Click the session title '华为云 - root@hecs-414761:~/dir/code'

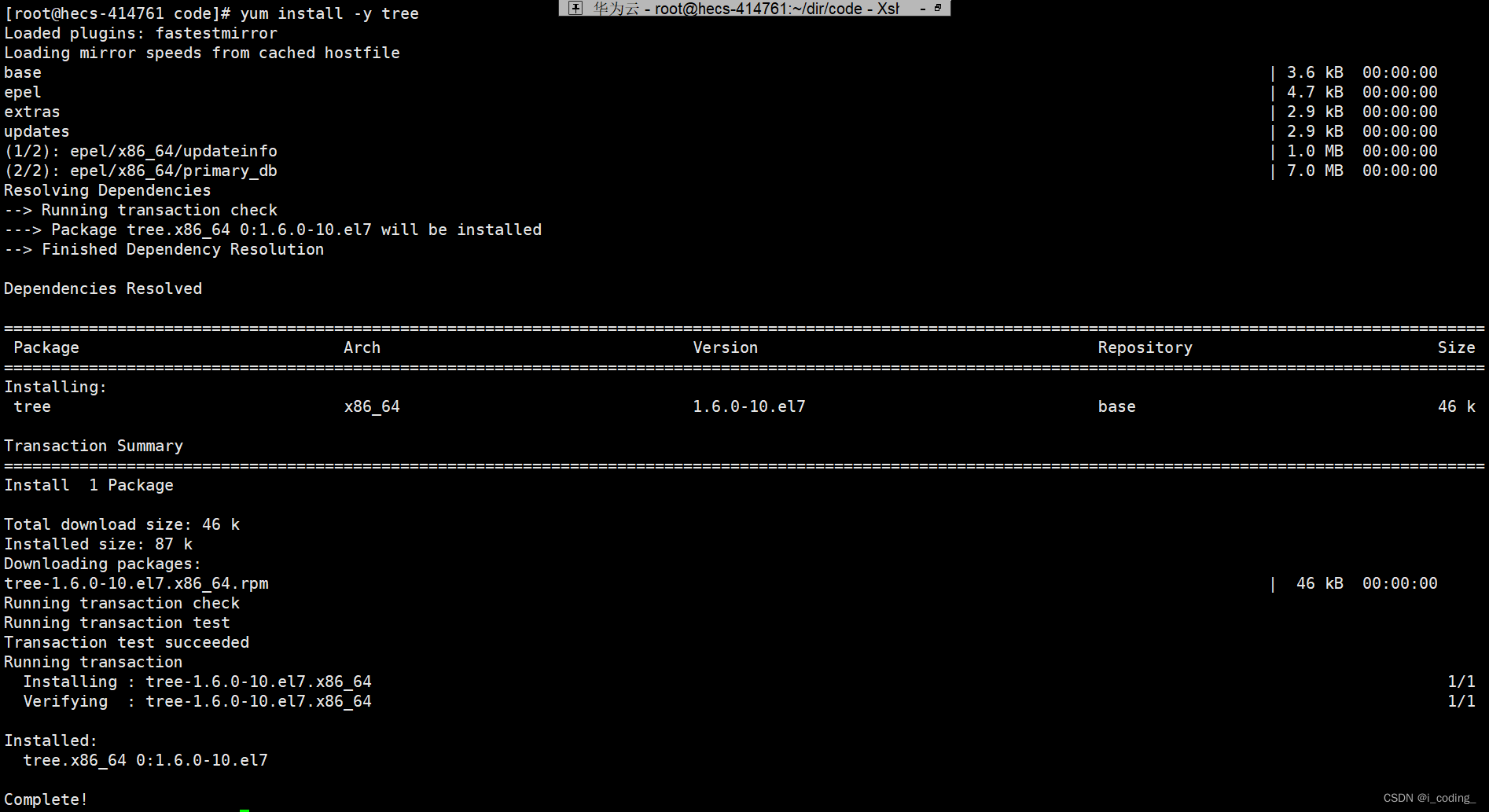click(x=728, y=9)
